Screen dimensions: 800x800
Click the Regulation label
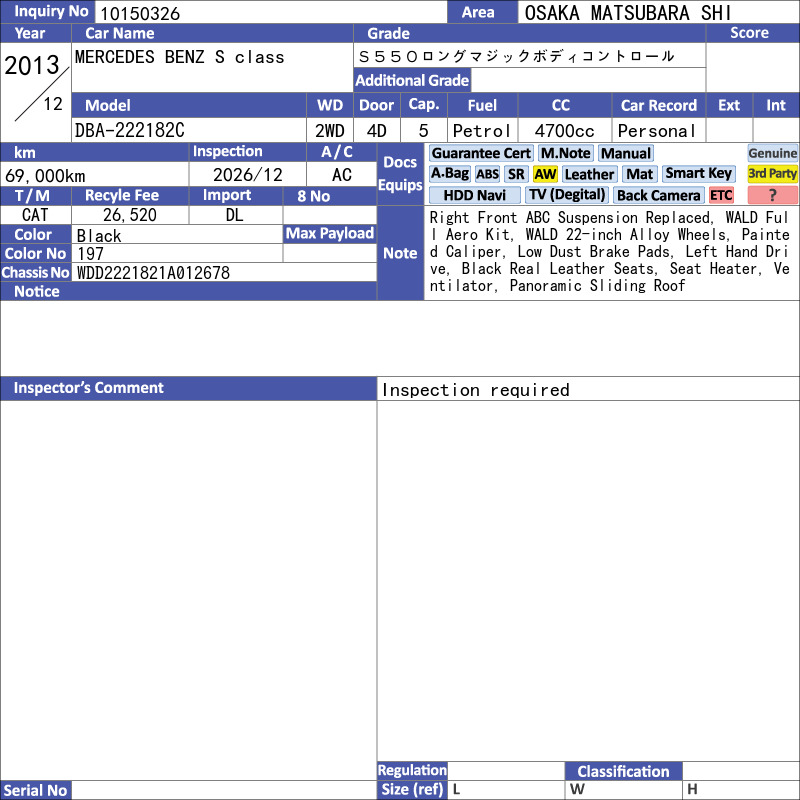click(x=412, y=770)
